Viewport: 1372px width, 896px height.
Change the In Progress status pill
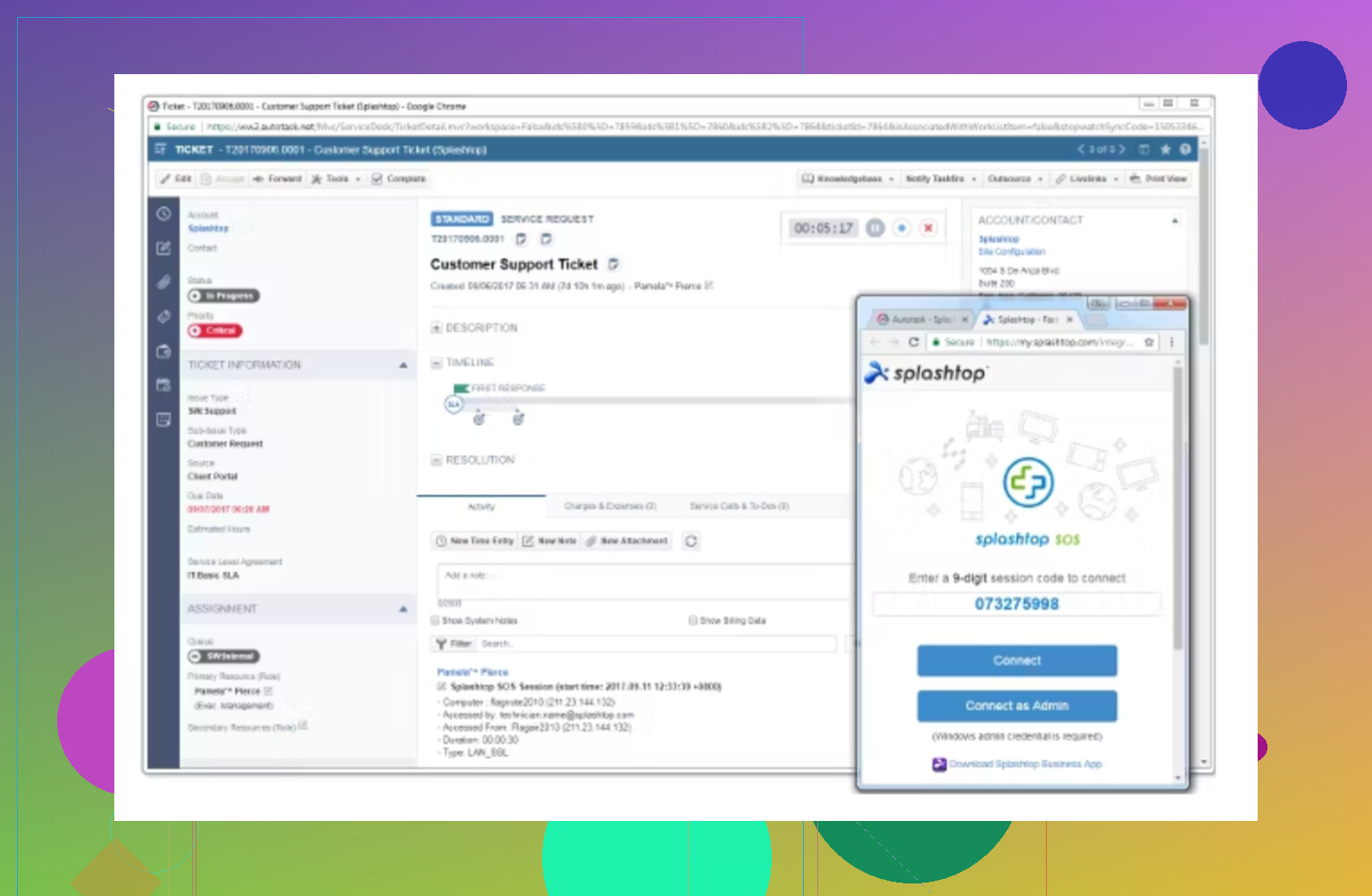[223, 296]
